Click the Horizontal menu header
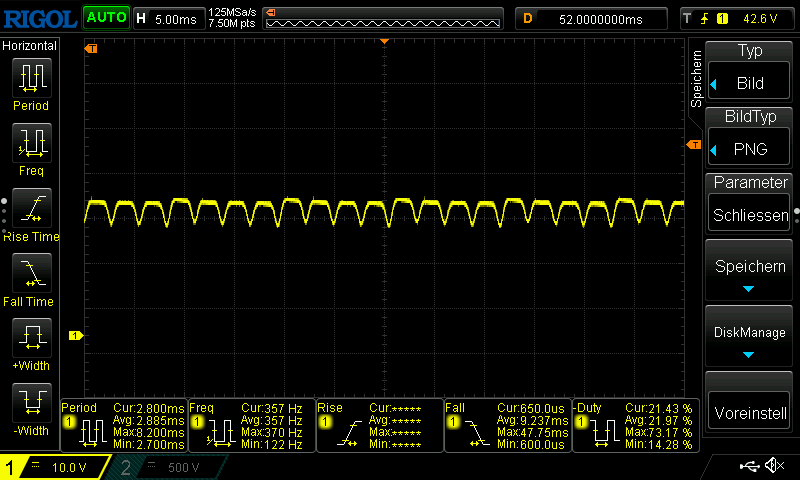This screenshot has width=800, height=480. coord(30,46)
